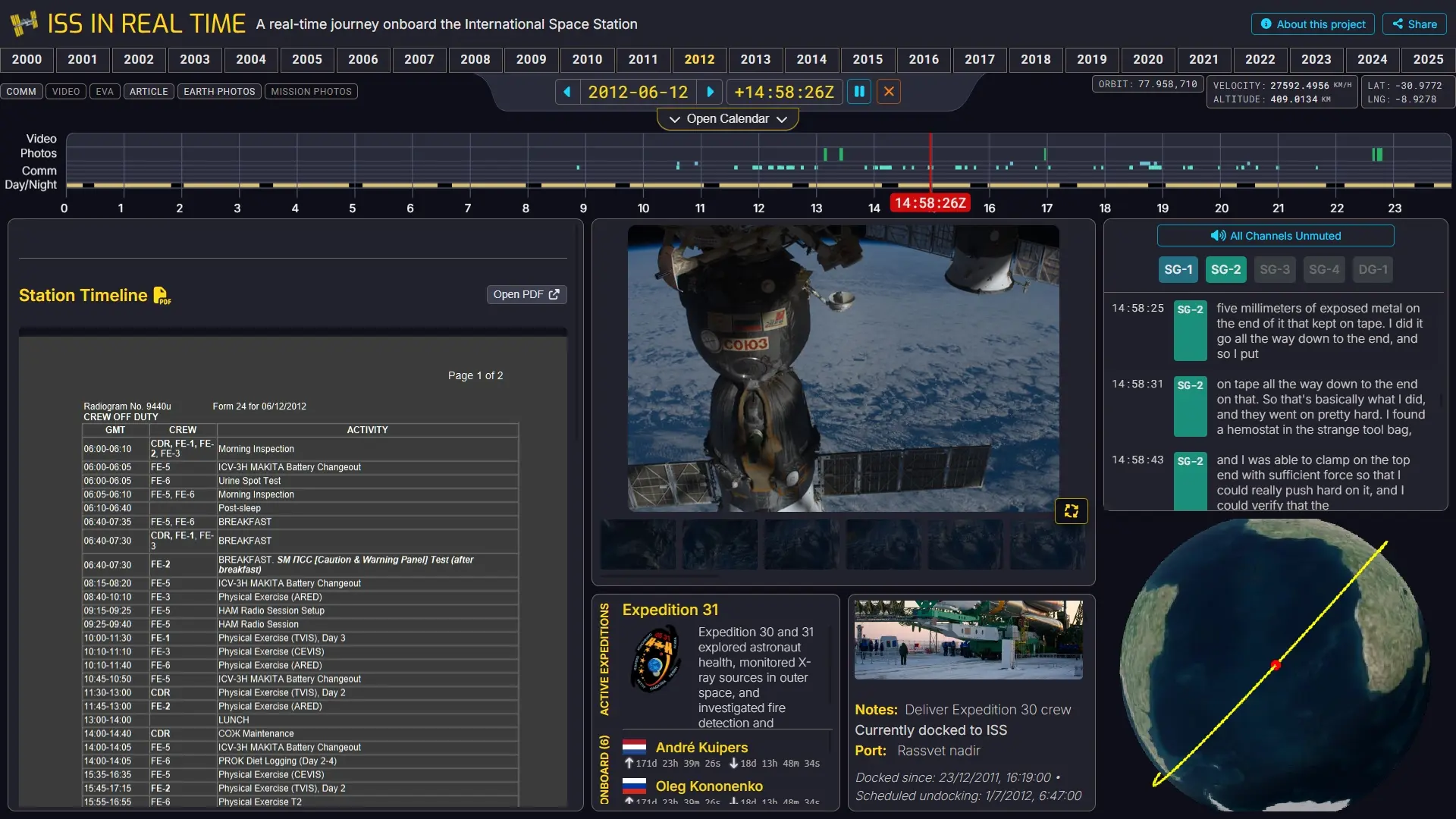The image size is (1456, 819).
Task: Click the time field +14:58:26Z
Action: coord(784,92)
